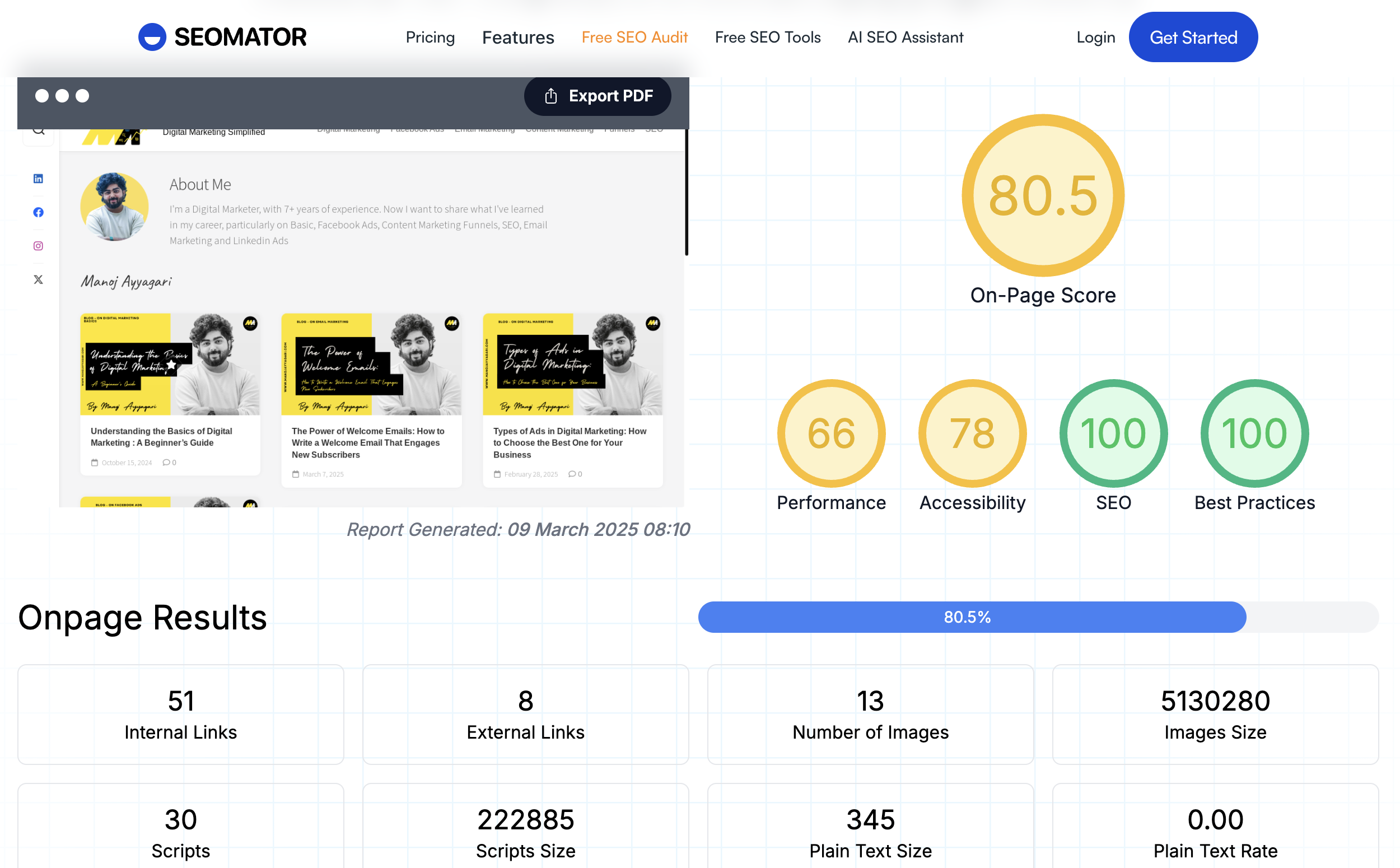Open AI SEO Assistant page

905,38
